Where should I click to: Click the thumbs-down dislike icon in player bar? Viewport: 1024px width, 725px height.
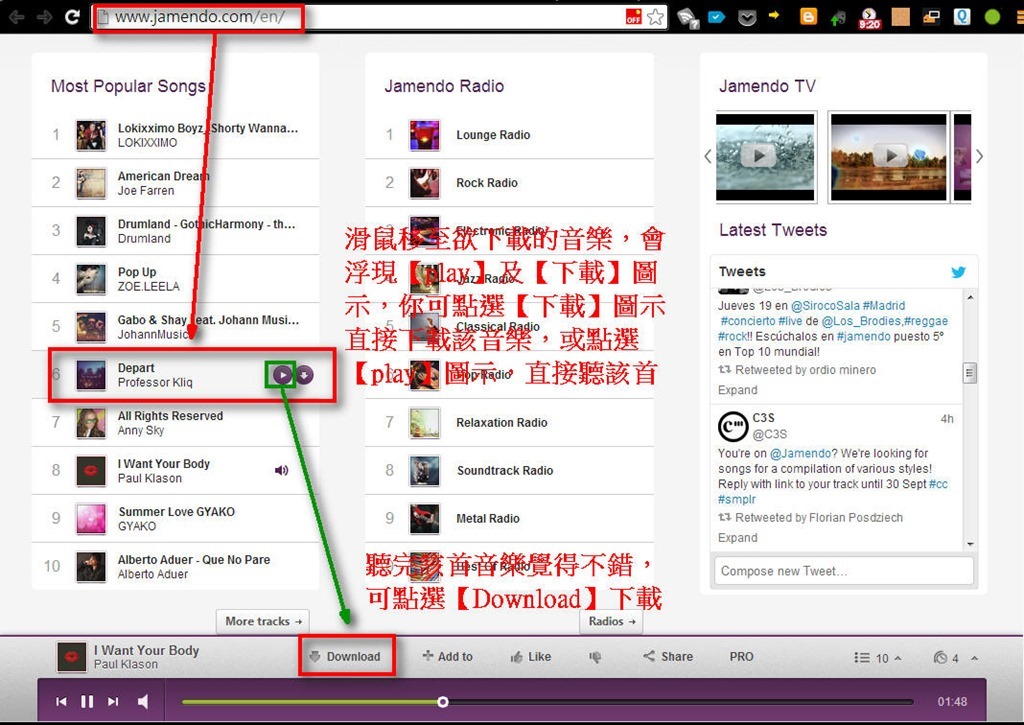[595, 657]
